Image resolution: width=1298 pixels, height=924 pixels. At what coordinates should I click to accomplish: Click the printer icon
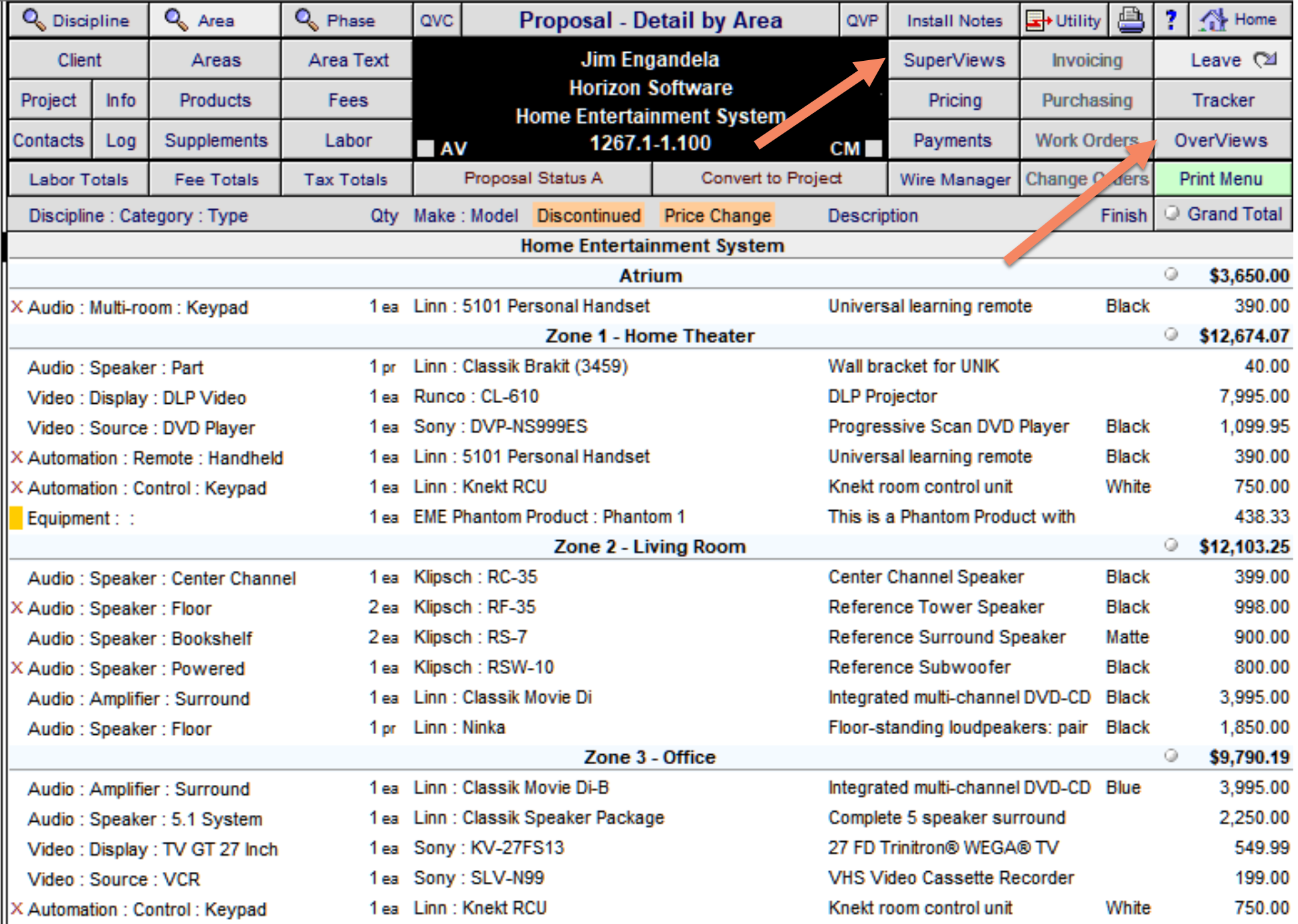(x=1131, y=20)
